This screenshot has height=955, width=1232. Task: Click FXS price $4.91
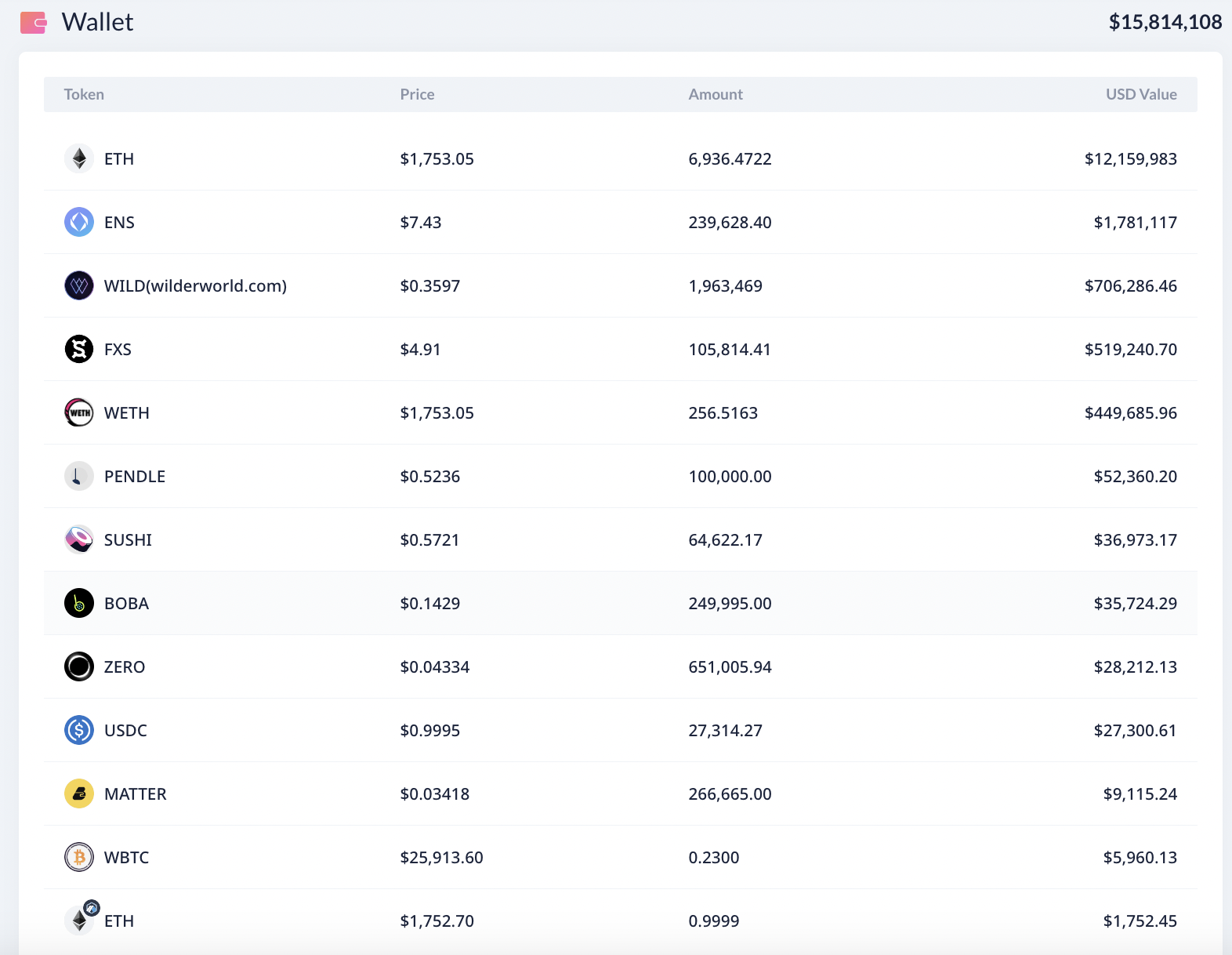pyautogui.click(x=420, y=350)
